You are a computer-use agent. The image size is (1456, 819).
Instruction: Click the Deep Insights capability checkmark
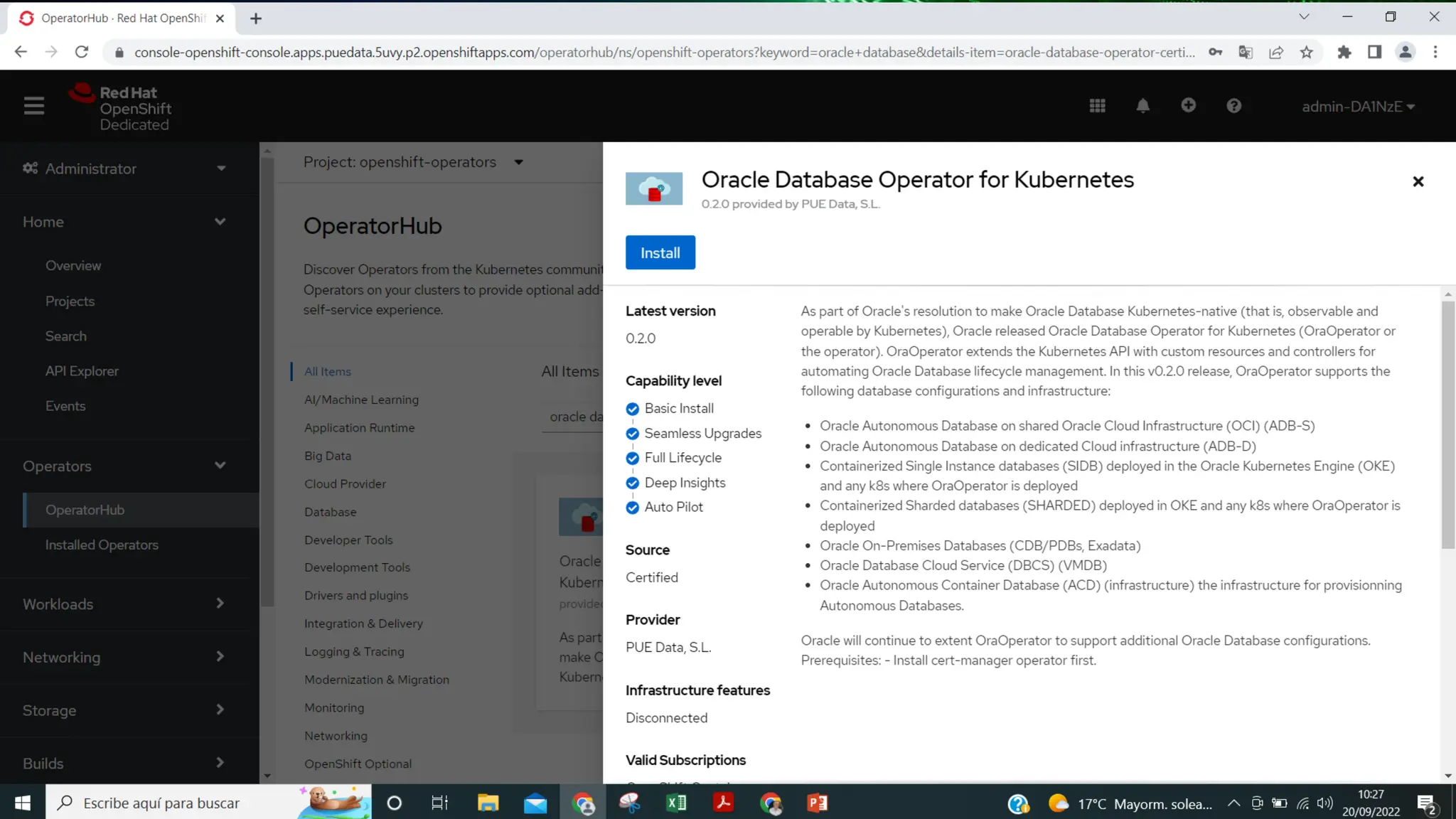(632, 483)
